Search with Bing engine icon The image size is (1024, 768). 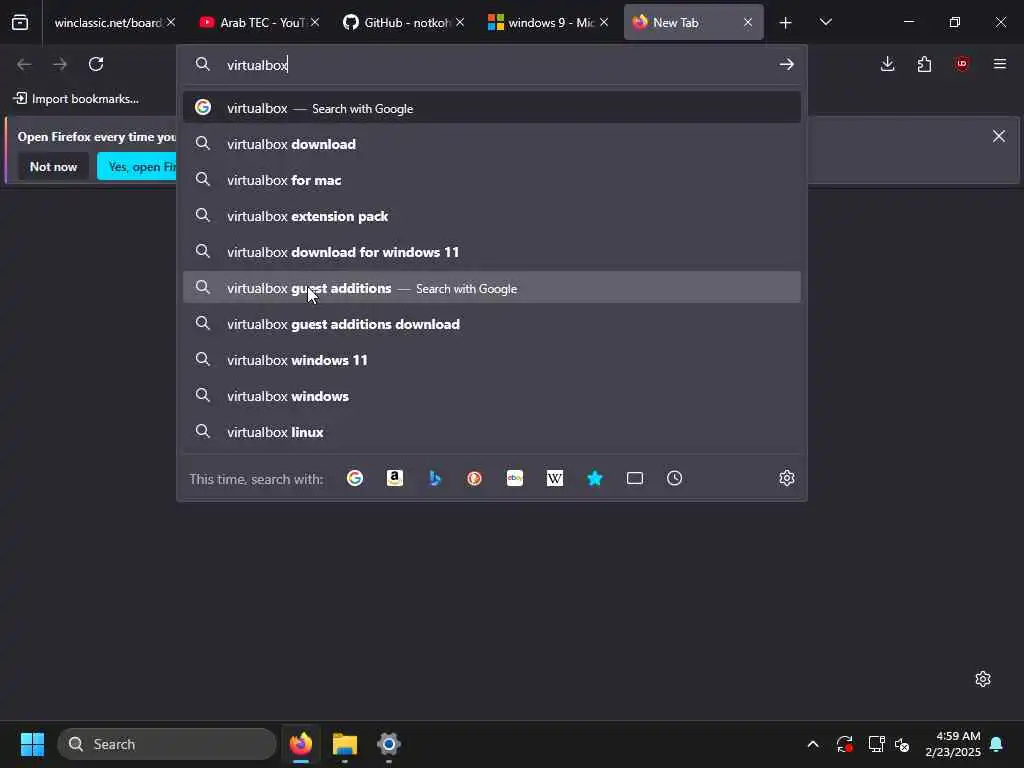(x=435, y=478)
